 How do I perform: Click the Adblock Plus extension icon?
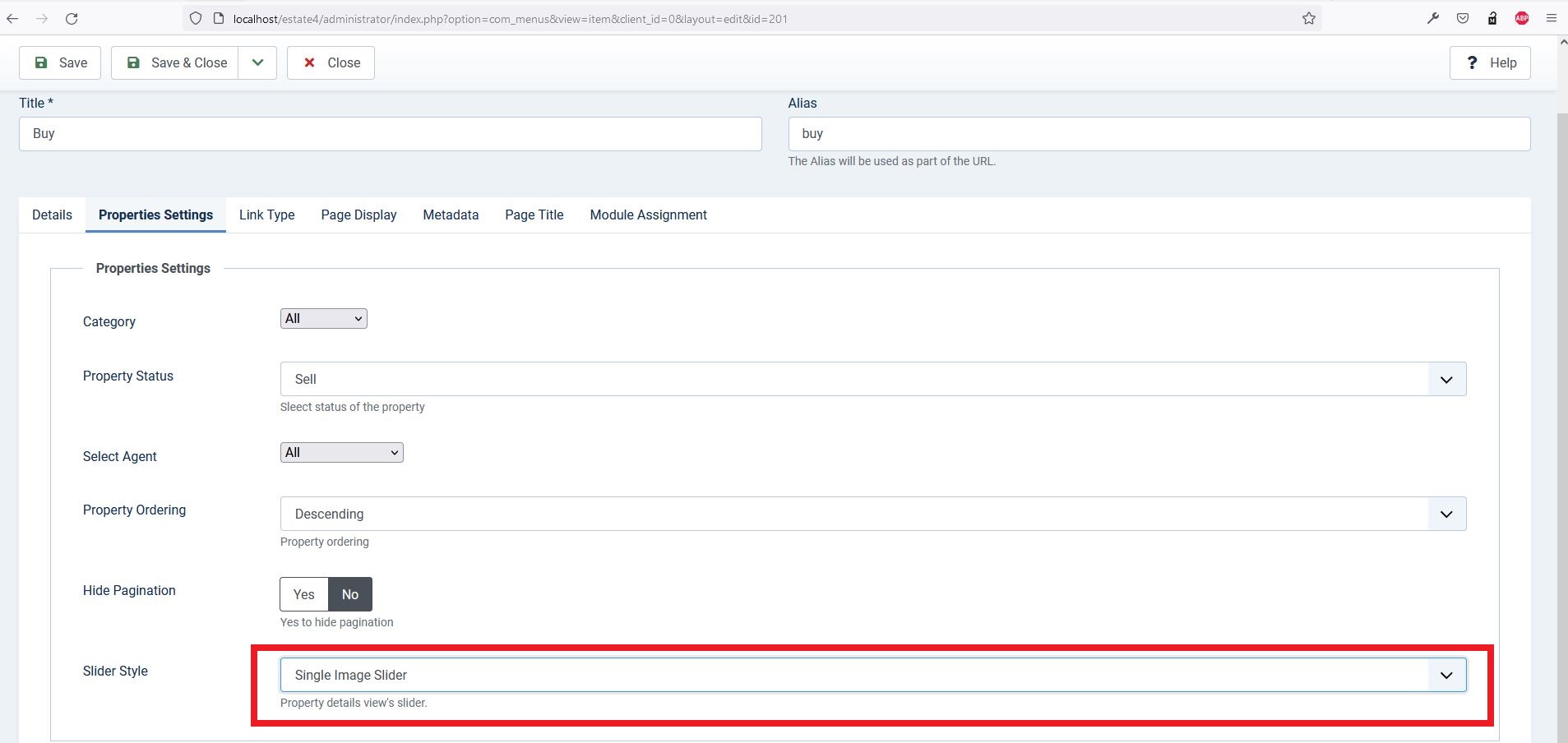(x=1522, y=19)
